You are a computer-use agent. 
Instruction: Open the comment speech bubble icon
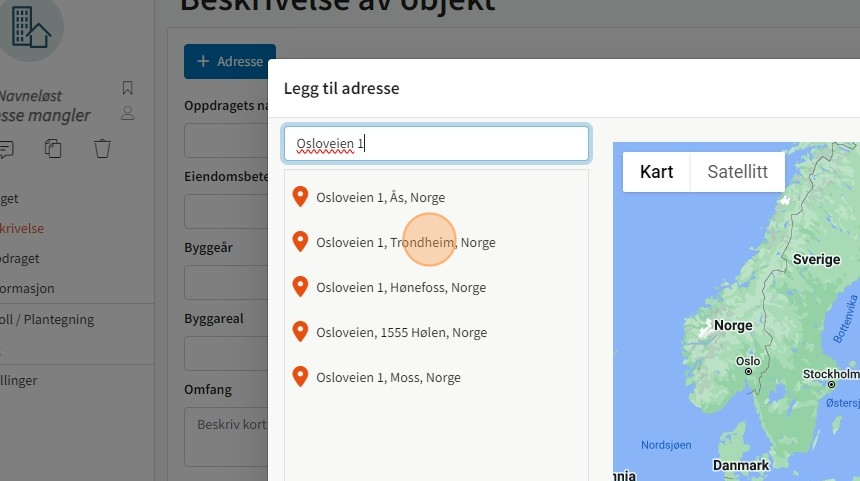coord(6,149)
